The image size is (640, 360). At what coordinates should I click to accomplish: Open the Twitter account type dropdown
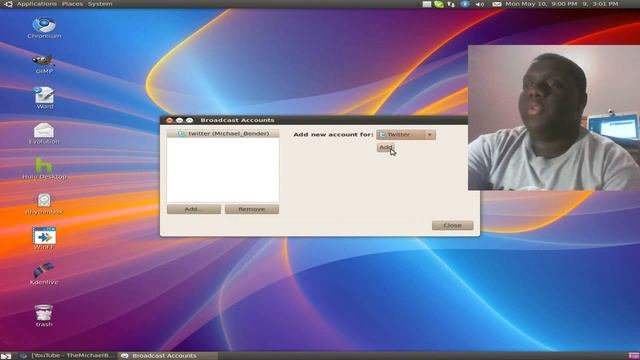[406, 134]
